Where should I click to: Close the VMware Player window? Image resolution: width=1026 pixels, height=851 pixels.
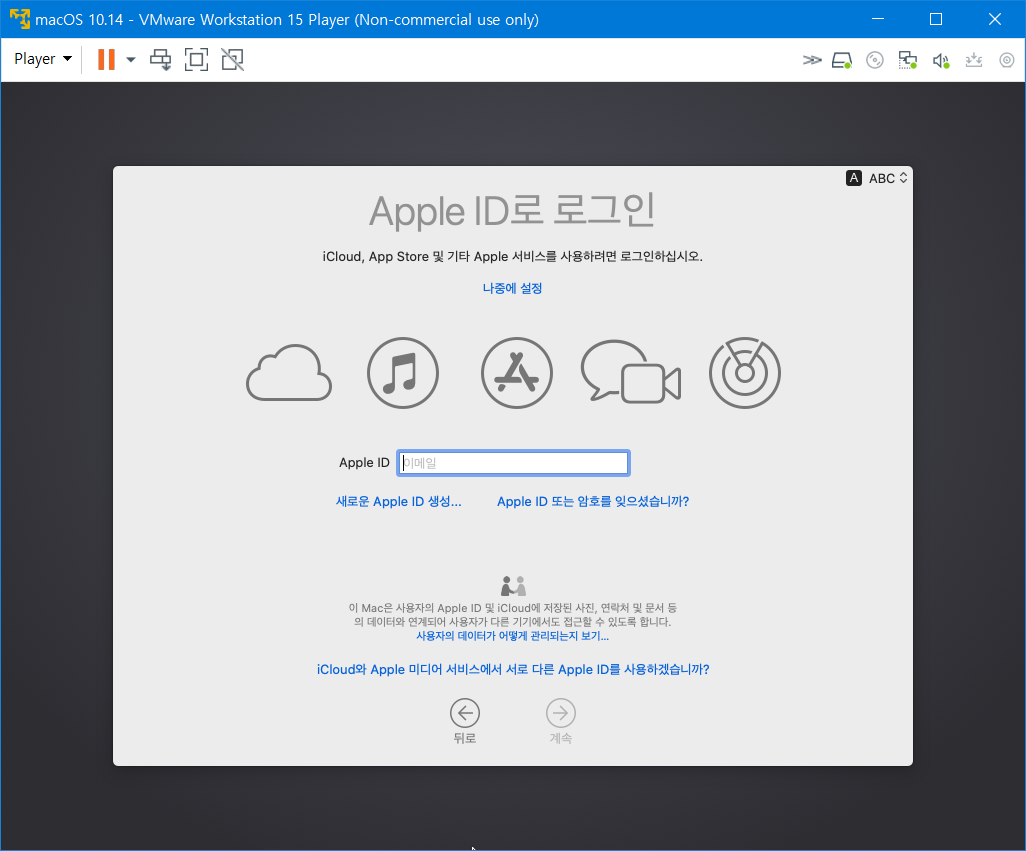coord(995,19)
